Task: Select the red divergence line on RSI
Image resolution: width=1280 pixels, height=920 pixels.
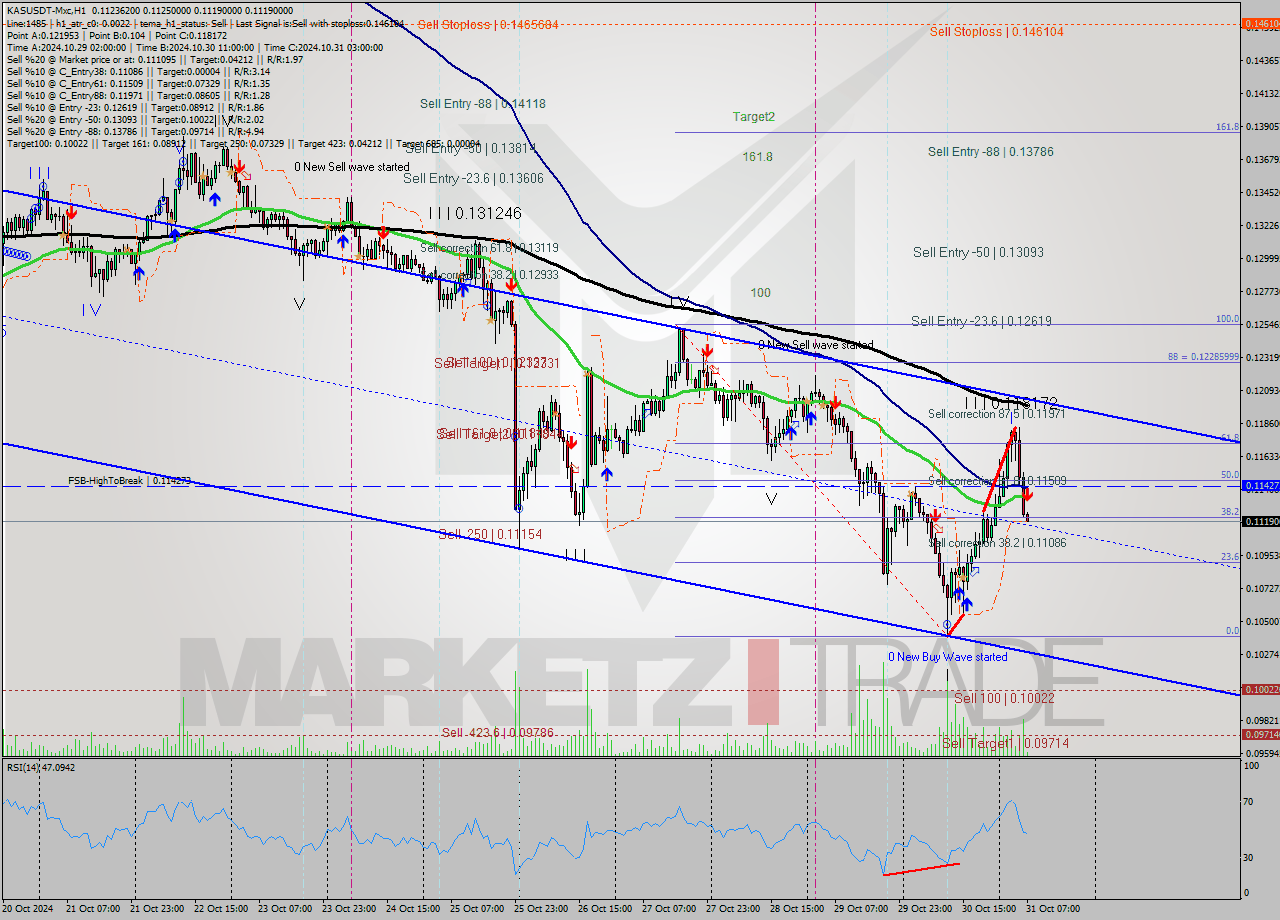Action: [x=921, y=869]
